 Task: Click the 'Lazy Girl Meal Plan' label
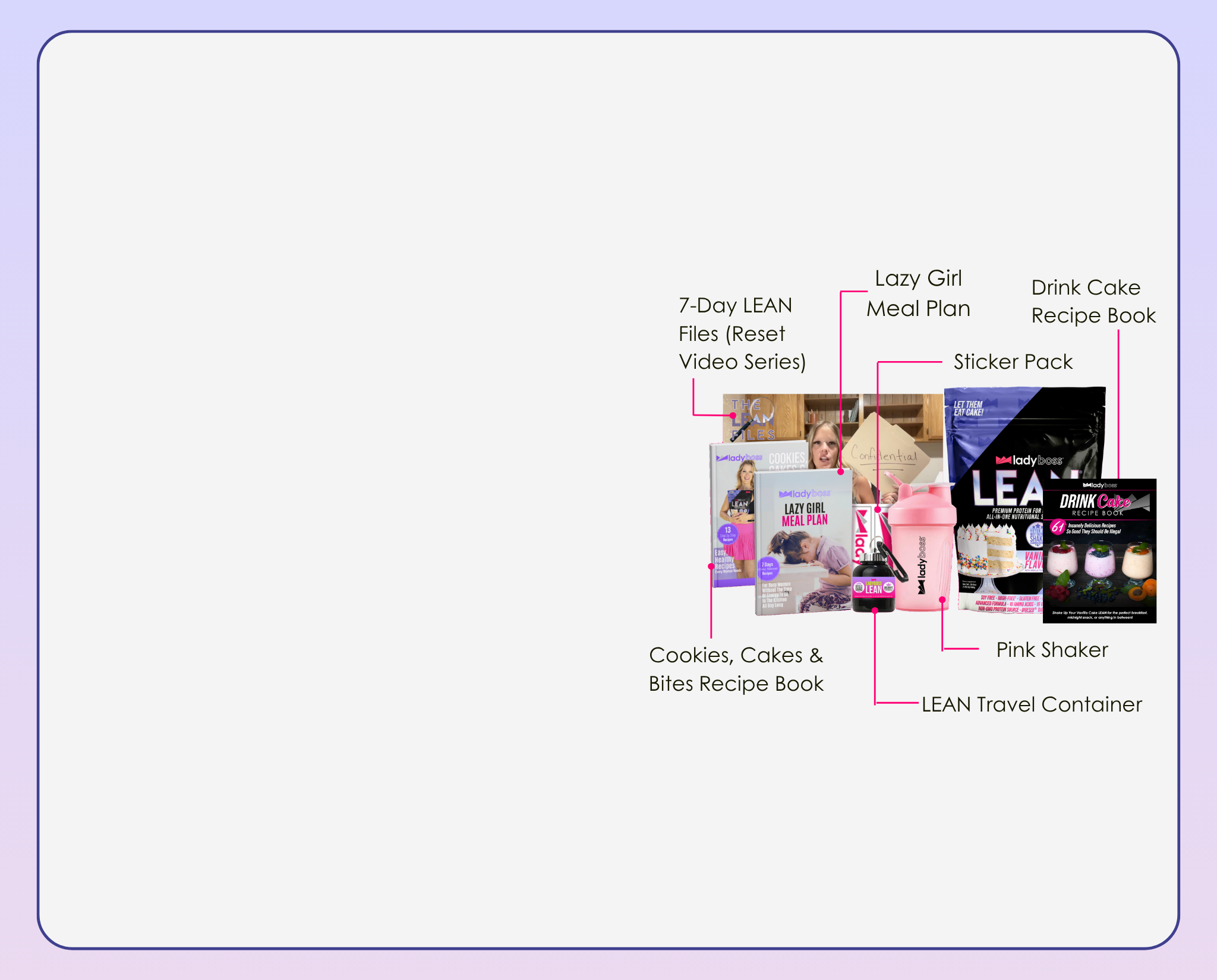click(x=918, y=293)
